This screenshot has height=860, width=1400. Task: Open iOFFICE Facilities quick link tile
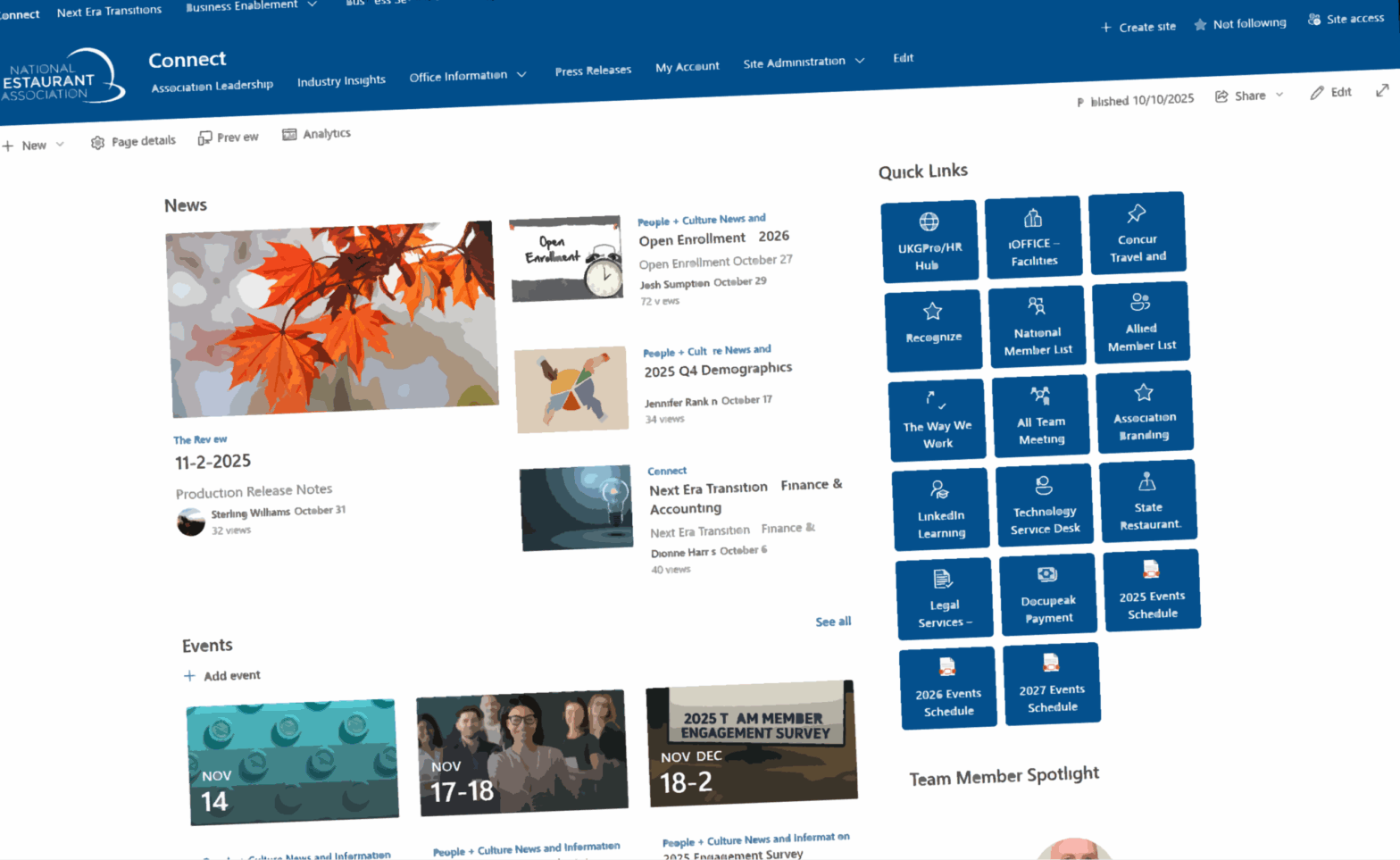1033,237
